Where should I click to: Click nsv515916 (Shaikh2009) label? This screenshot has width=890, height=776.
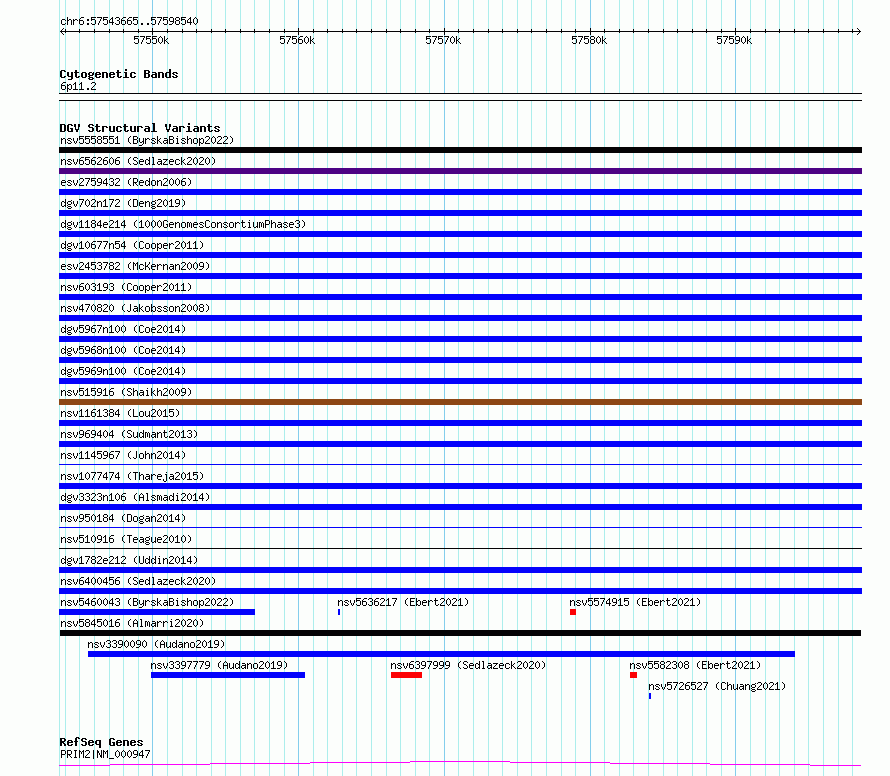126,392
